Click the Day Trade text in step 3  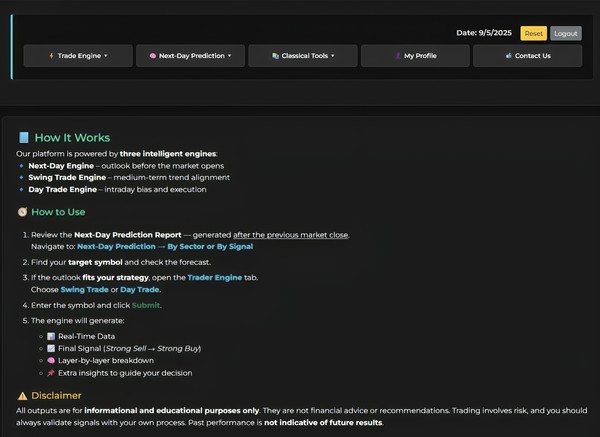click(x=142, y=289)
